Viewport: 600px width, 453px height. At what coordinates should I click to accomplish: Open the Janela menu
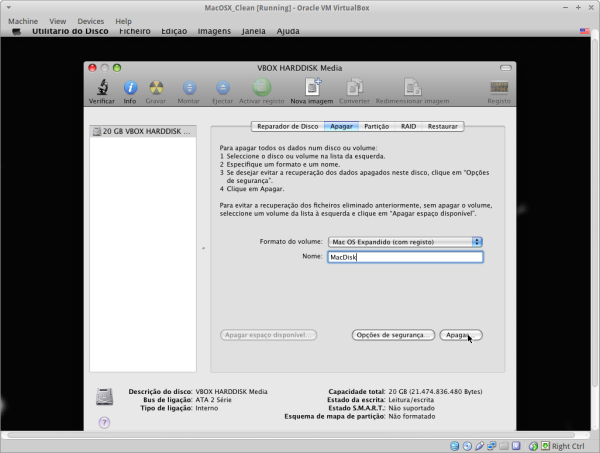point(253,31)
